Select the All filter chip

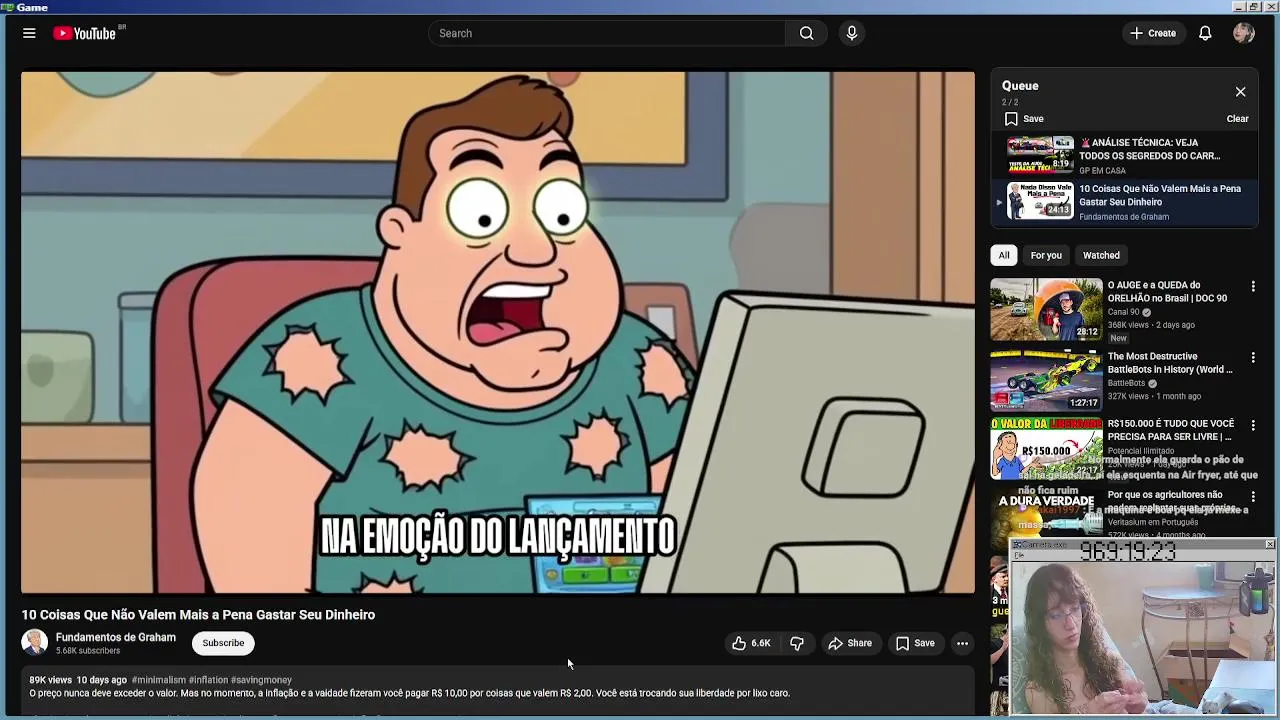[x=1004, y=255]
